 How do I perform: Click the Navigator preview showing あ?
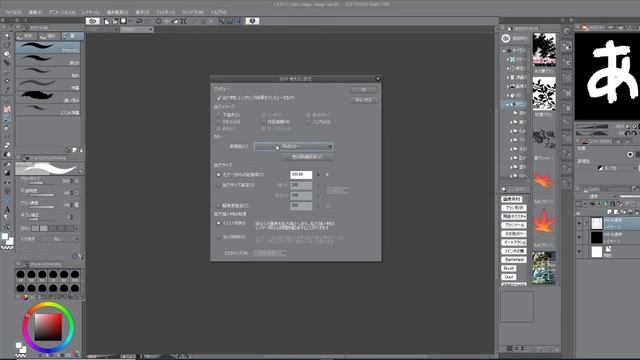607,76
